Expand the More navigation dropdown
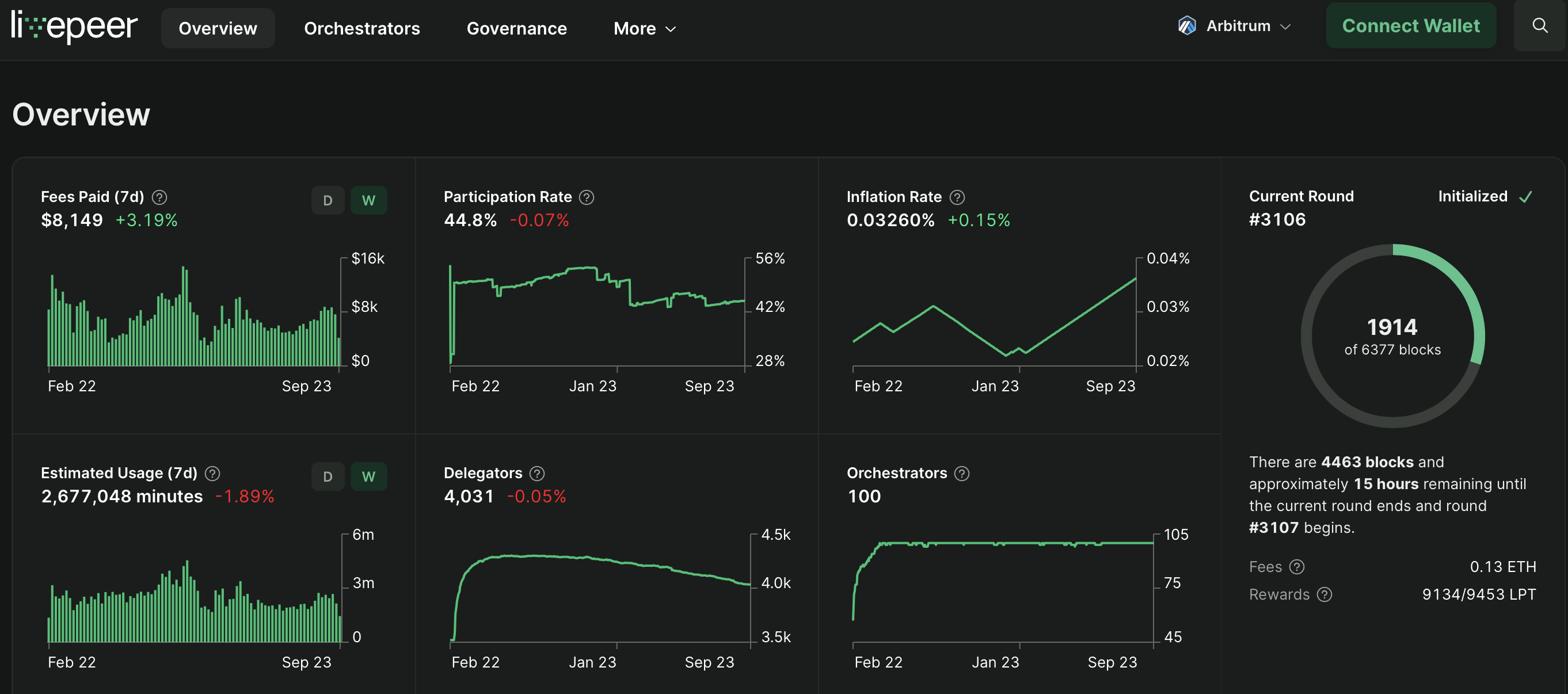The image size is (1568, 694). click(645, 29)
